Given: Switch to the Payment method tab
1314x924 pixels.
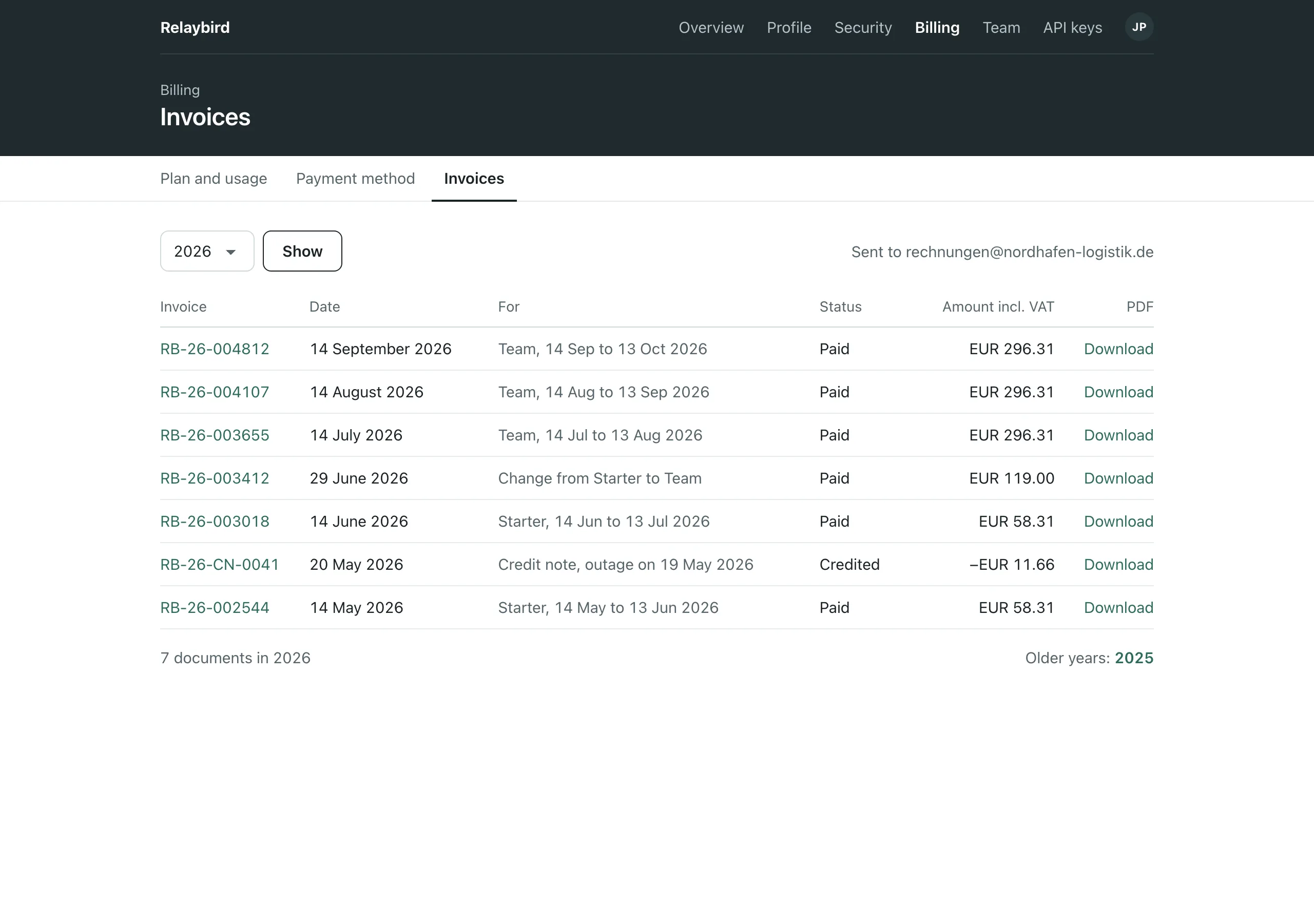Looking at the screenshot, I should pyautogui.click(x=355, y=179).
